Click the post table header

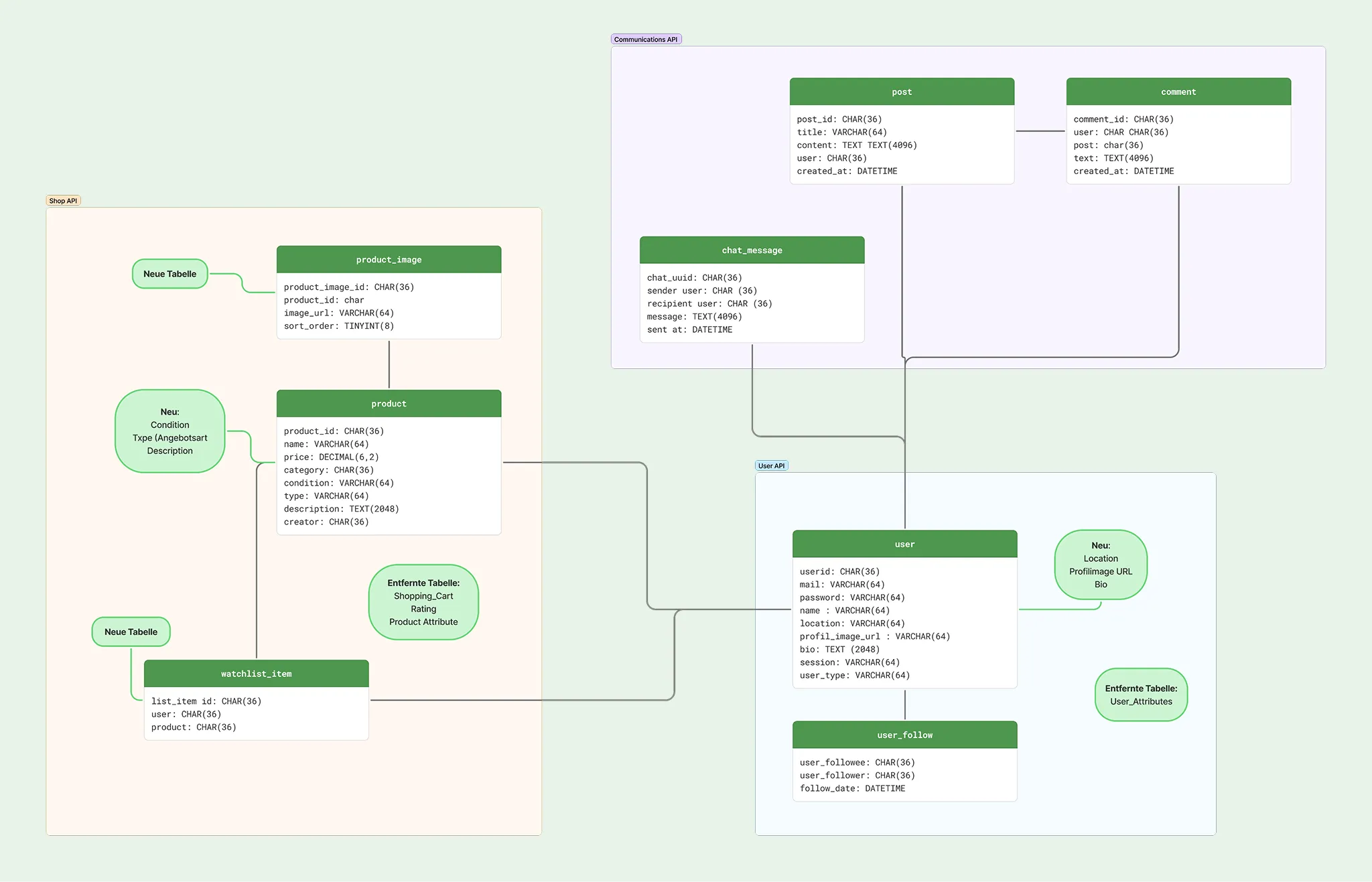(902, 92)
